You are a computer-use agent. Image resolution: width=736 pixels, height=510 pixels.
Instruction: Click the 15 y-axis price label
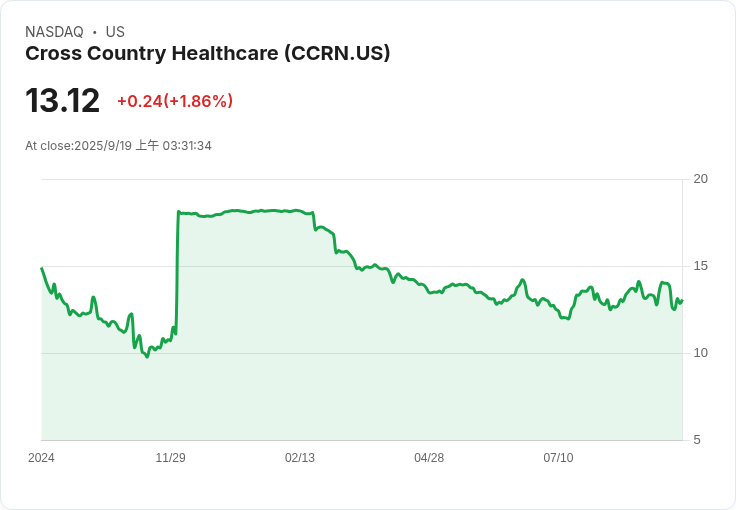pos(700,266)
